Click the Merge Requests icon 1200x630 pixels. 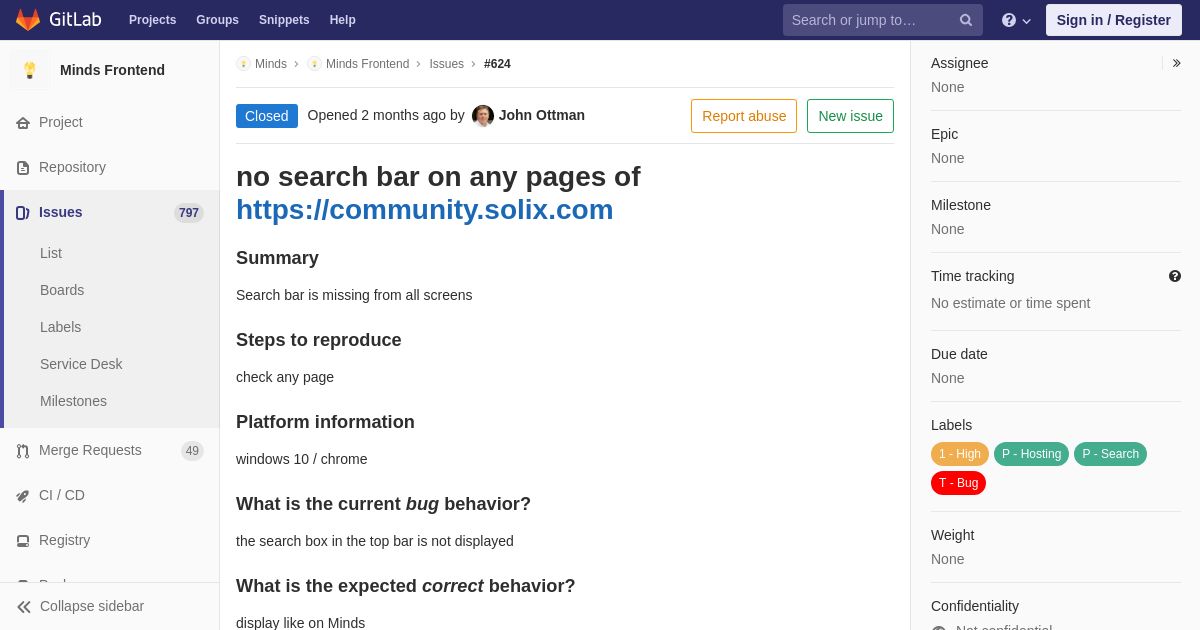coord(23,451)
